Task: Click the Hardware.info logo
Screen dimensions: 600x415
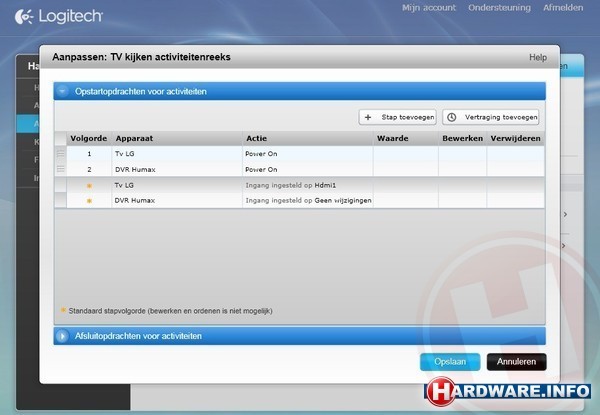Action: (x=508, y=391)
